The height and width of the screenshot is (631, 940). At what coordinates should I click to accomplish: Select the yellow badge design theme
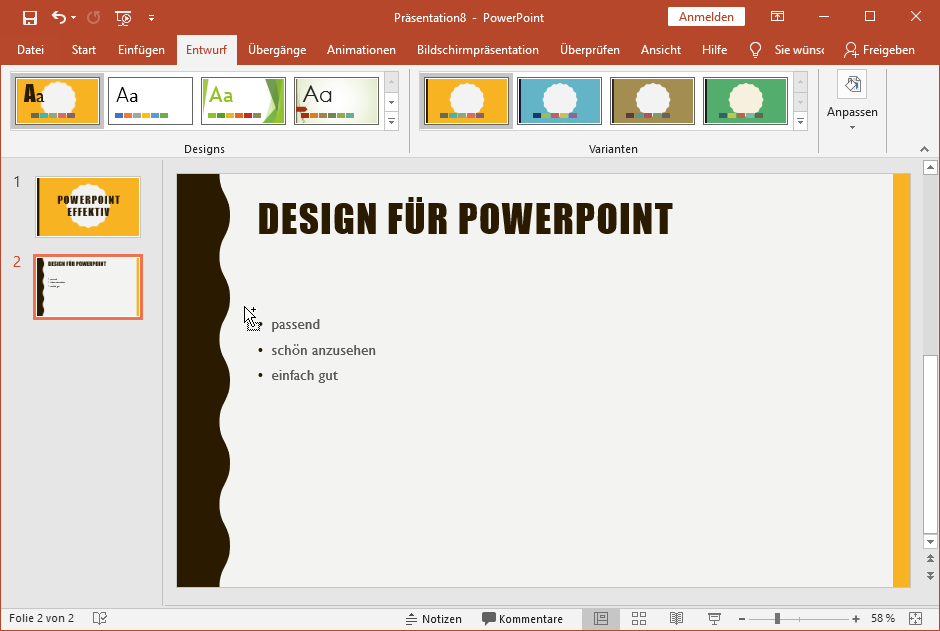[58, 101]
